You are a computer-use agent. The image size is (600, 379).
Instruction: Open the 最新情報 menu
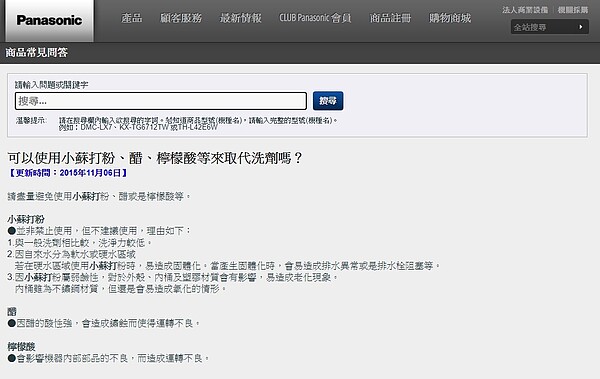241,18
